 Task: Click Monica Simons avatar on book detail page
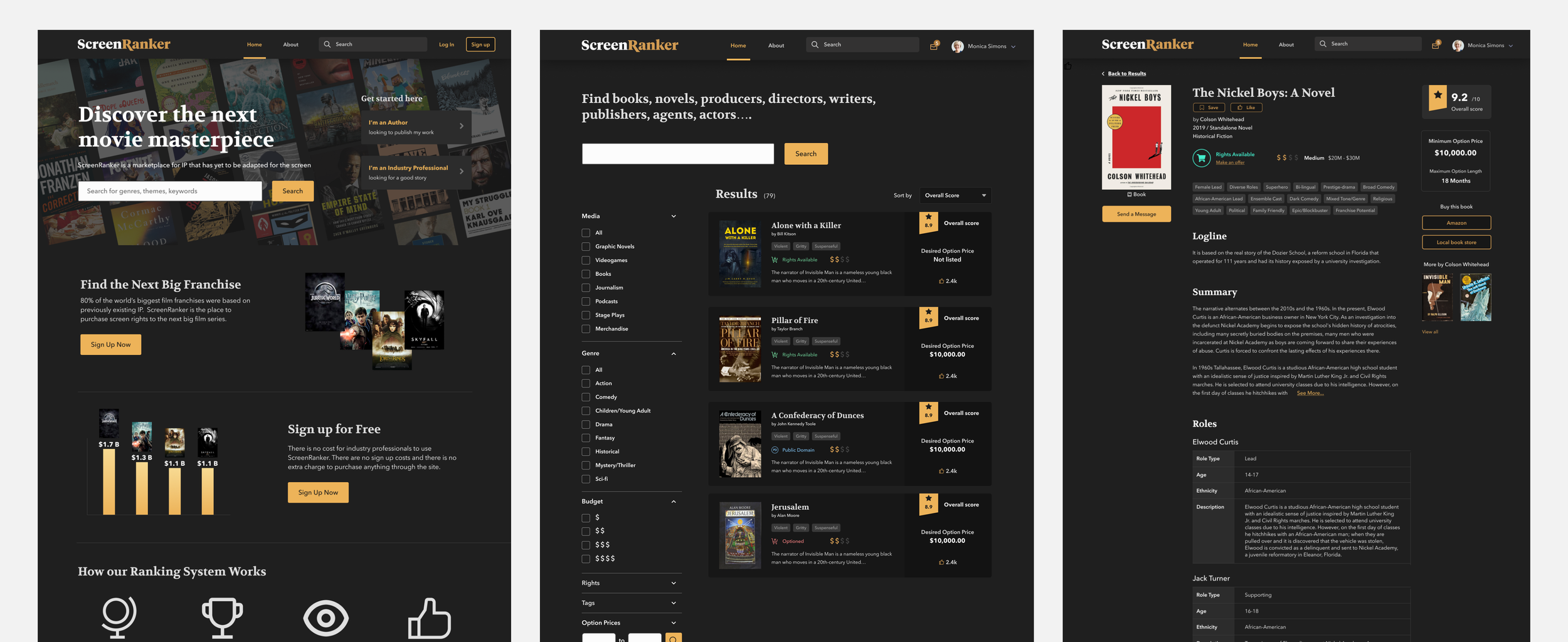coord(1458,46)
